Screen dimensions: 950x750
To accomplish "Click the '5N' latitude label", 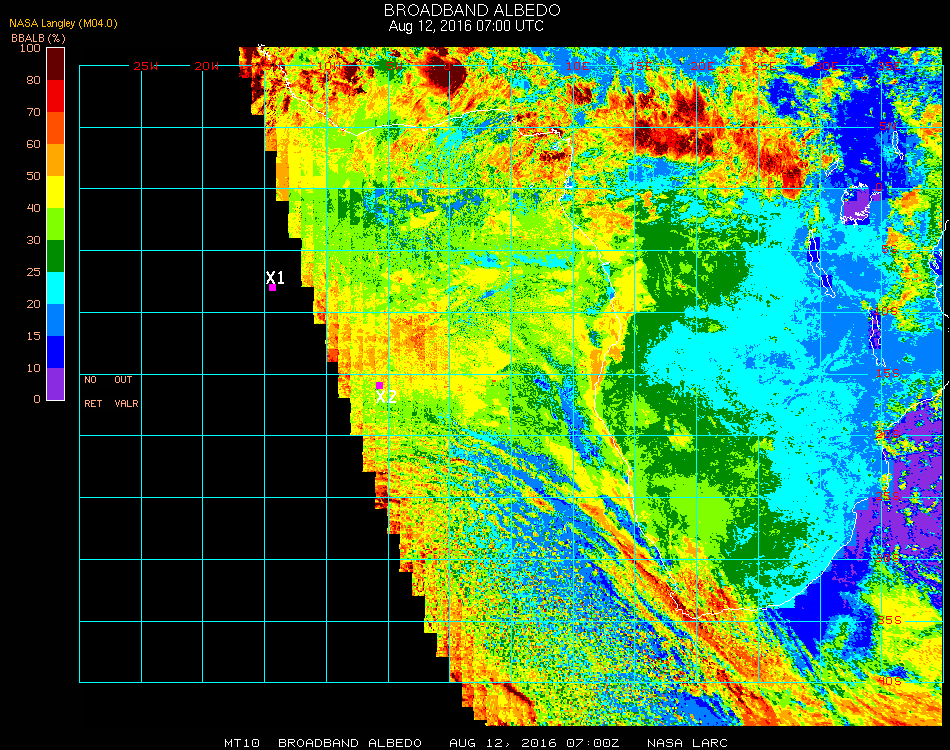I will tap(887, 127).
